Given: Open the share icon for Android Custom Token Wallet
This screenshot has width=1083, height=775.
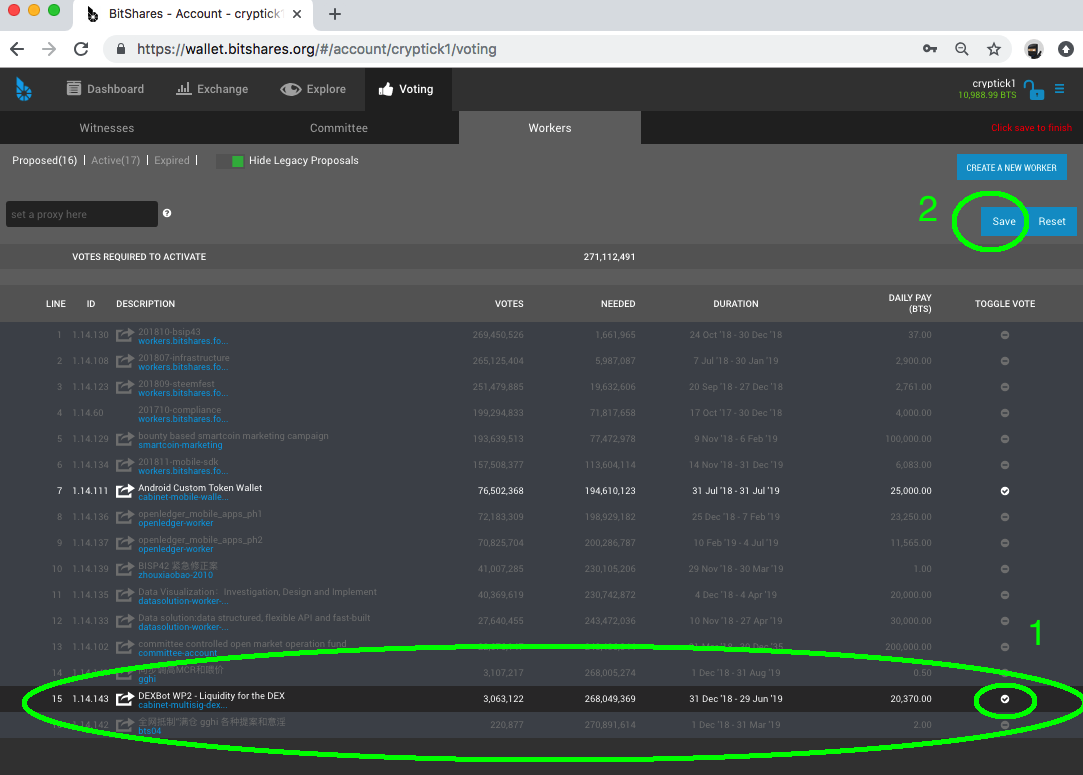Looking at the screenshot, I should coord(125,491).
